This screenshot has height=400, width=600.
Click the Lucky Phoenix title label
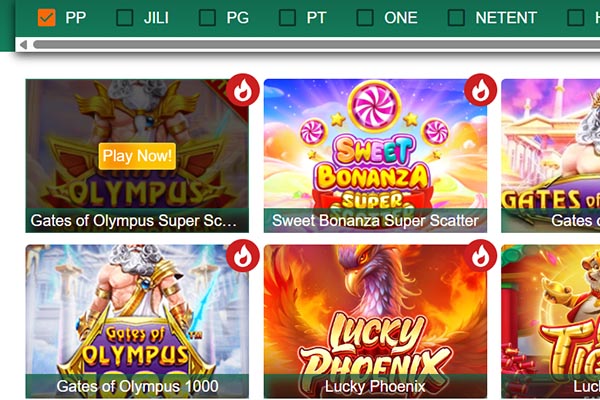point(375,386)
